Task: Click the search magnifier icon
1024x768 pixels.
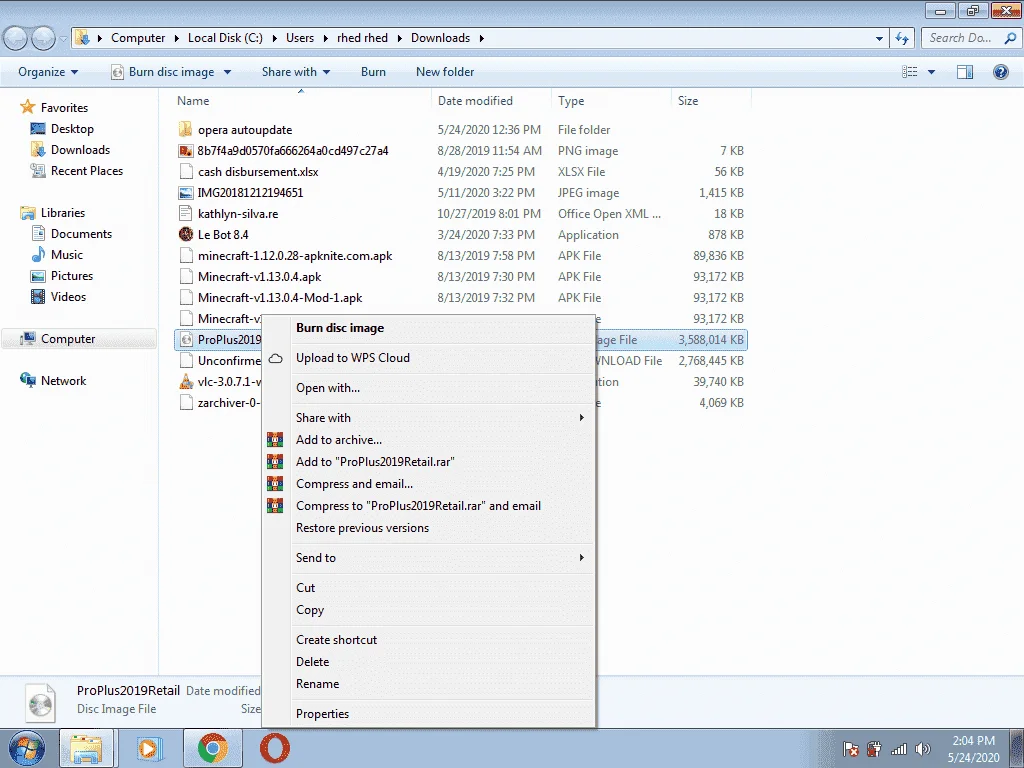Action: 1010,39
